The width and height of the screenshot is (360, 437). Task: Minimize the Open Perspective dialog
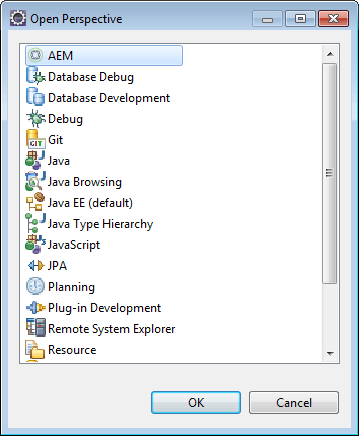[x=267, y=19]
